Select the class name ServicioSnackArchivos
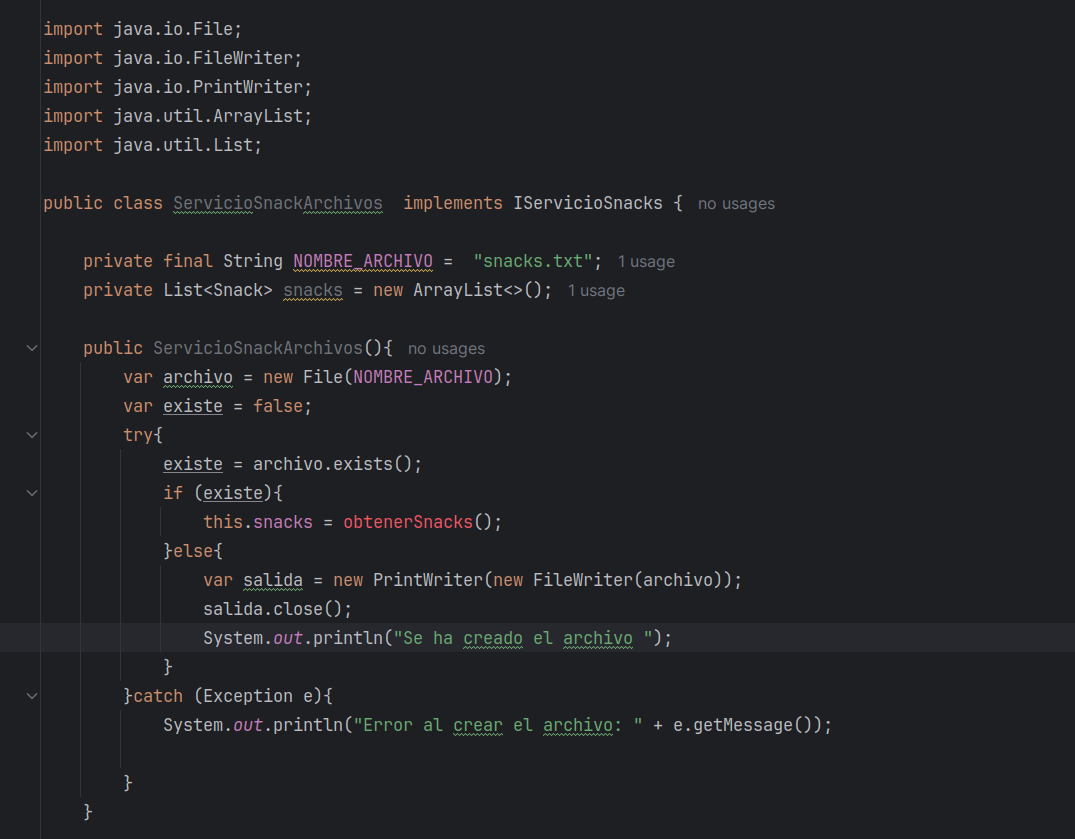 [x=277, y=203]
